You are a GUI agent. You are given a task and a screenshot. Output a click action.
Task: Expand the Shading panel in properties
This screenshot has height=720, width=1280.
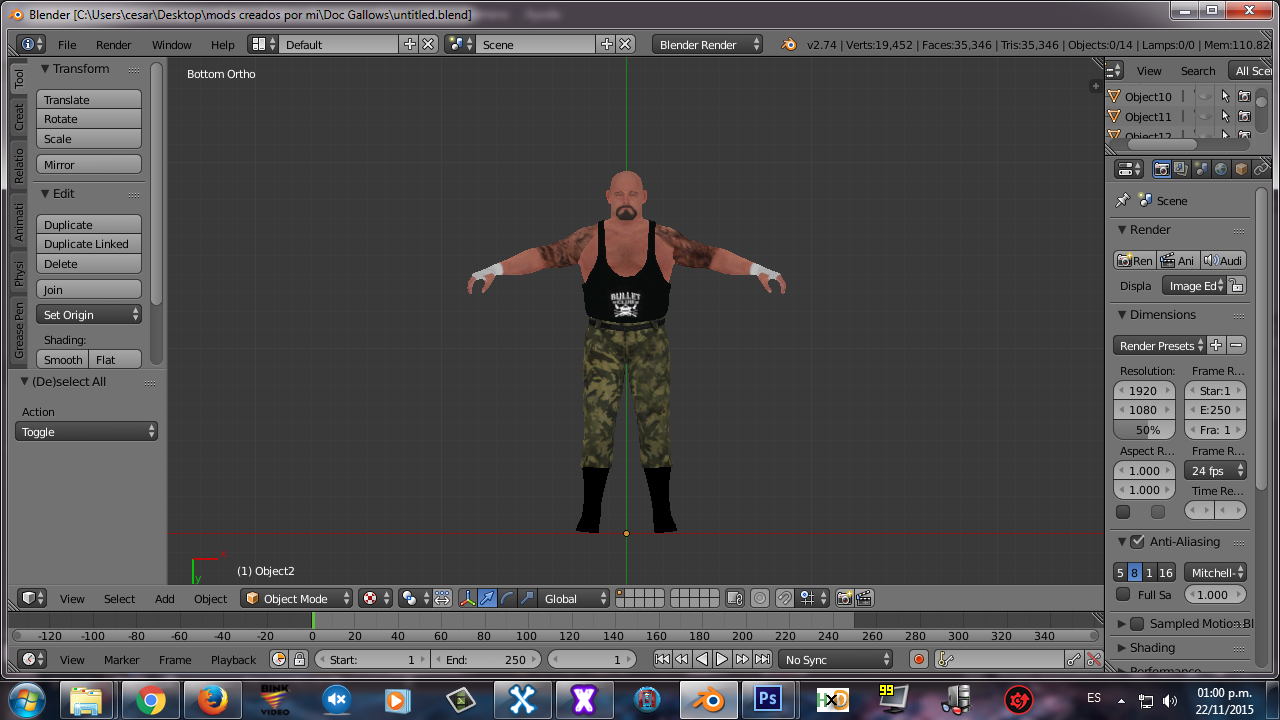[1122, 647]
